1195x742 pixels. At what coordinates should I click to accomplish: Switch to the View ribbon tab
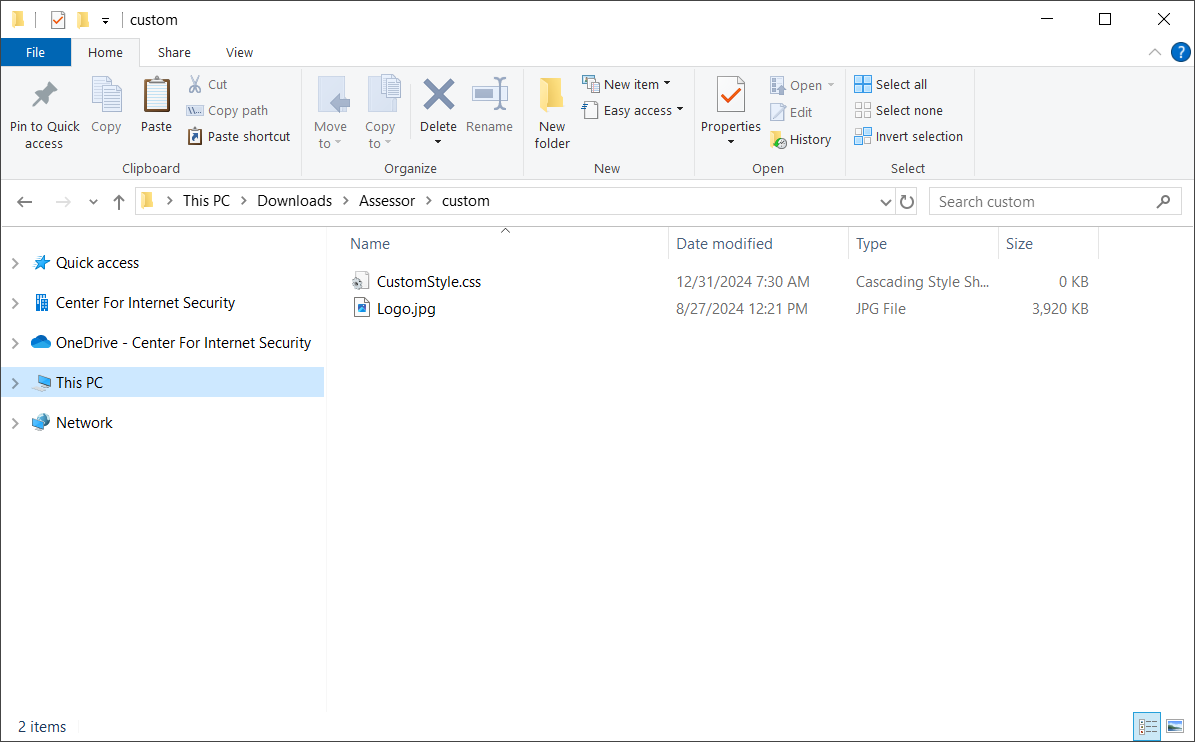239,53
